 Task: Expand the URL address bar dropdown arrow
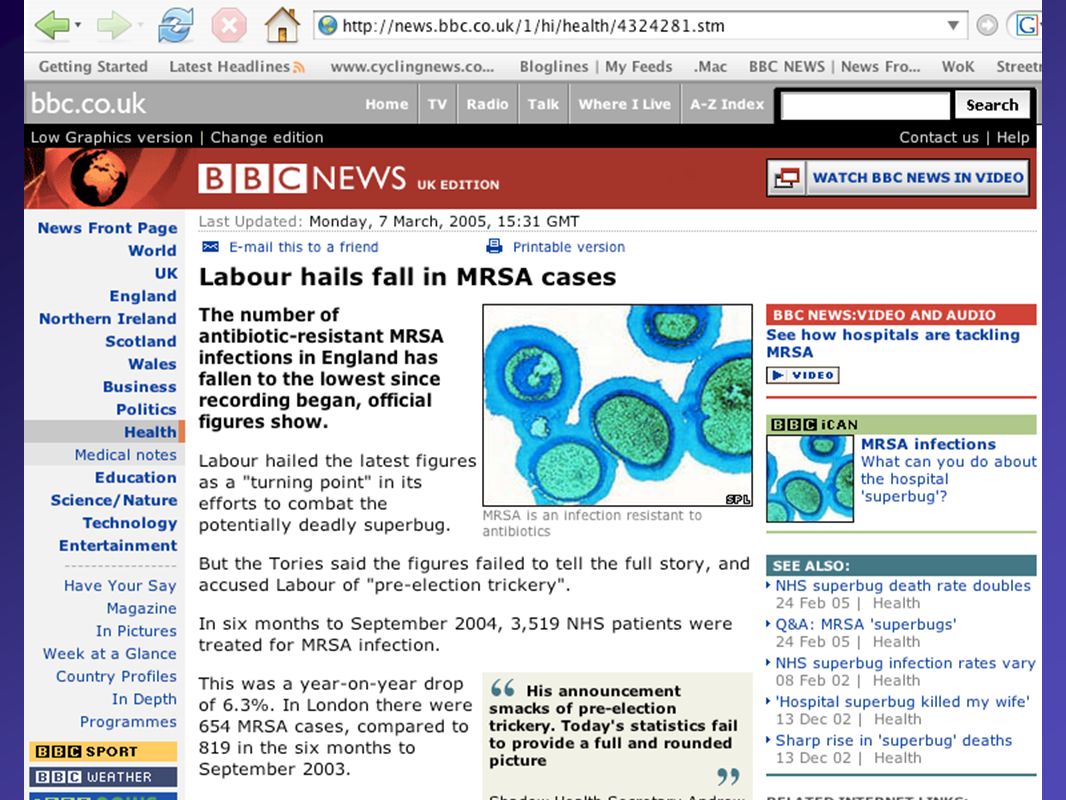tap(953, 26)
